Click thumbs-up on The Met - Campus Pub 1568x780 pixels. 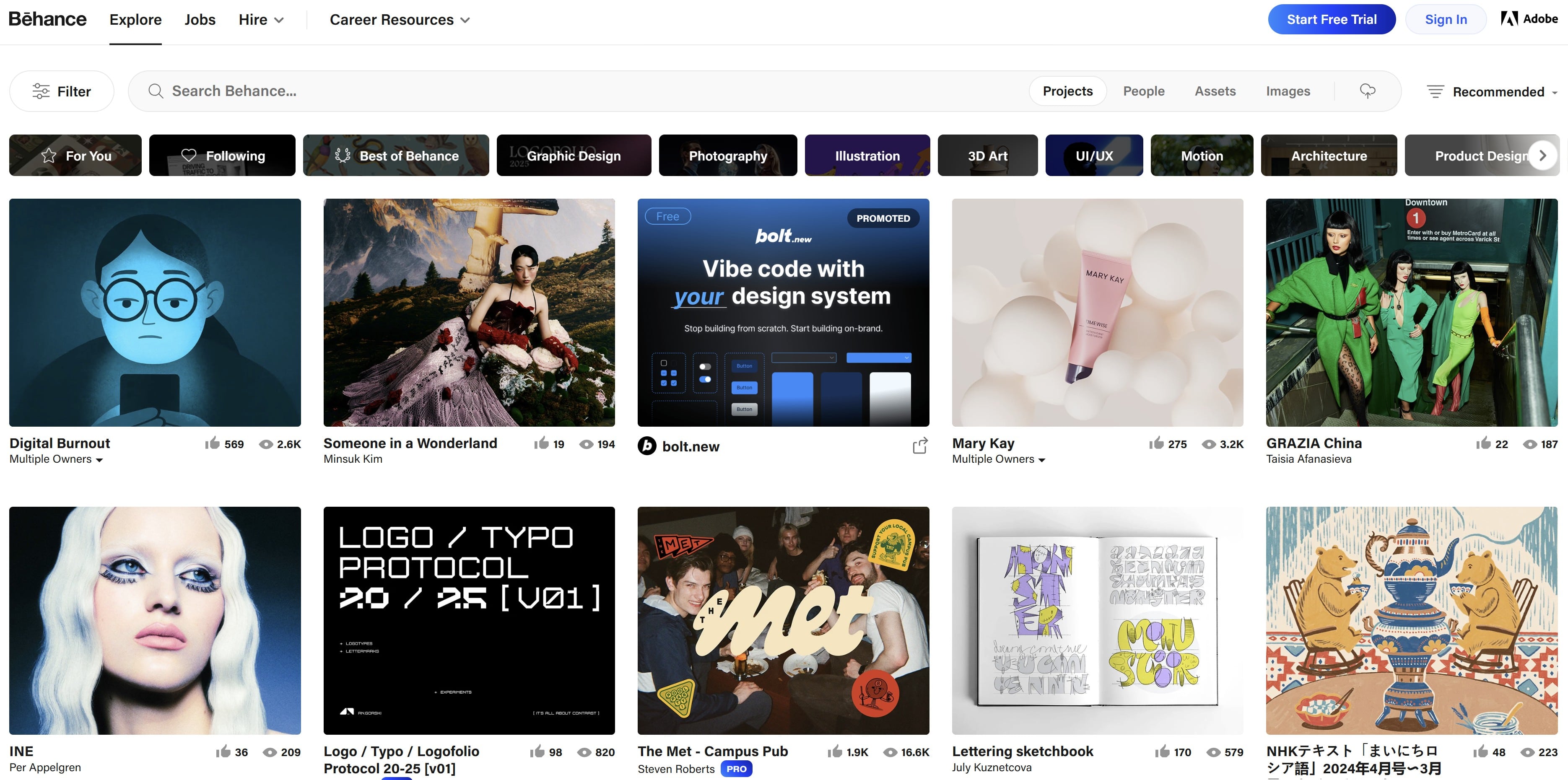tap(835, 752)
